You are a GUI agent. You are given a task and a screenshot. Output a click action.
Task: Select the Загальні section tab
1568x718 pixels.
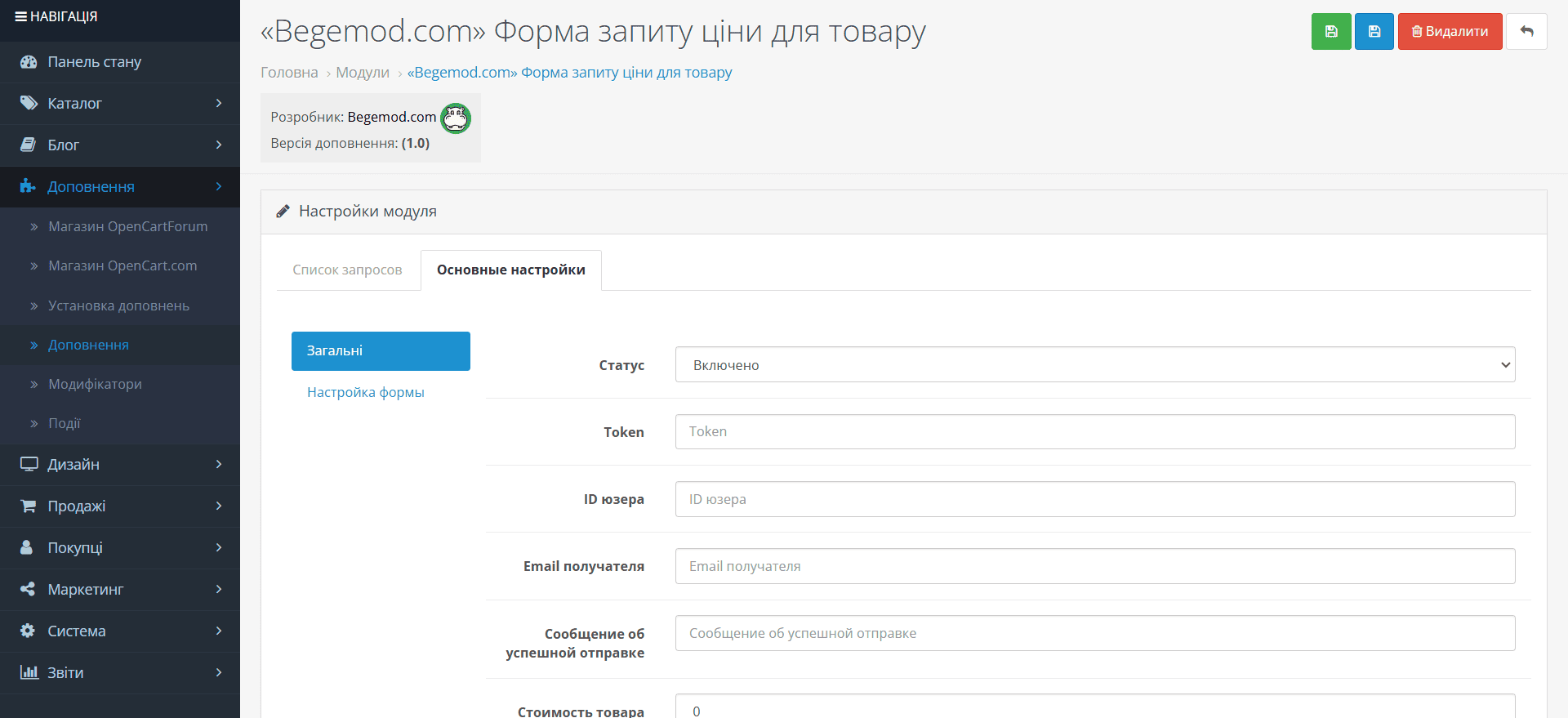(381, 351)
